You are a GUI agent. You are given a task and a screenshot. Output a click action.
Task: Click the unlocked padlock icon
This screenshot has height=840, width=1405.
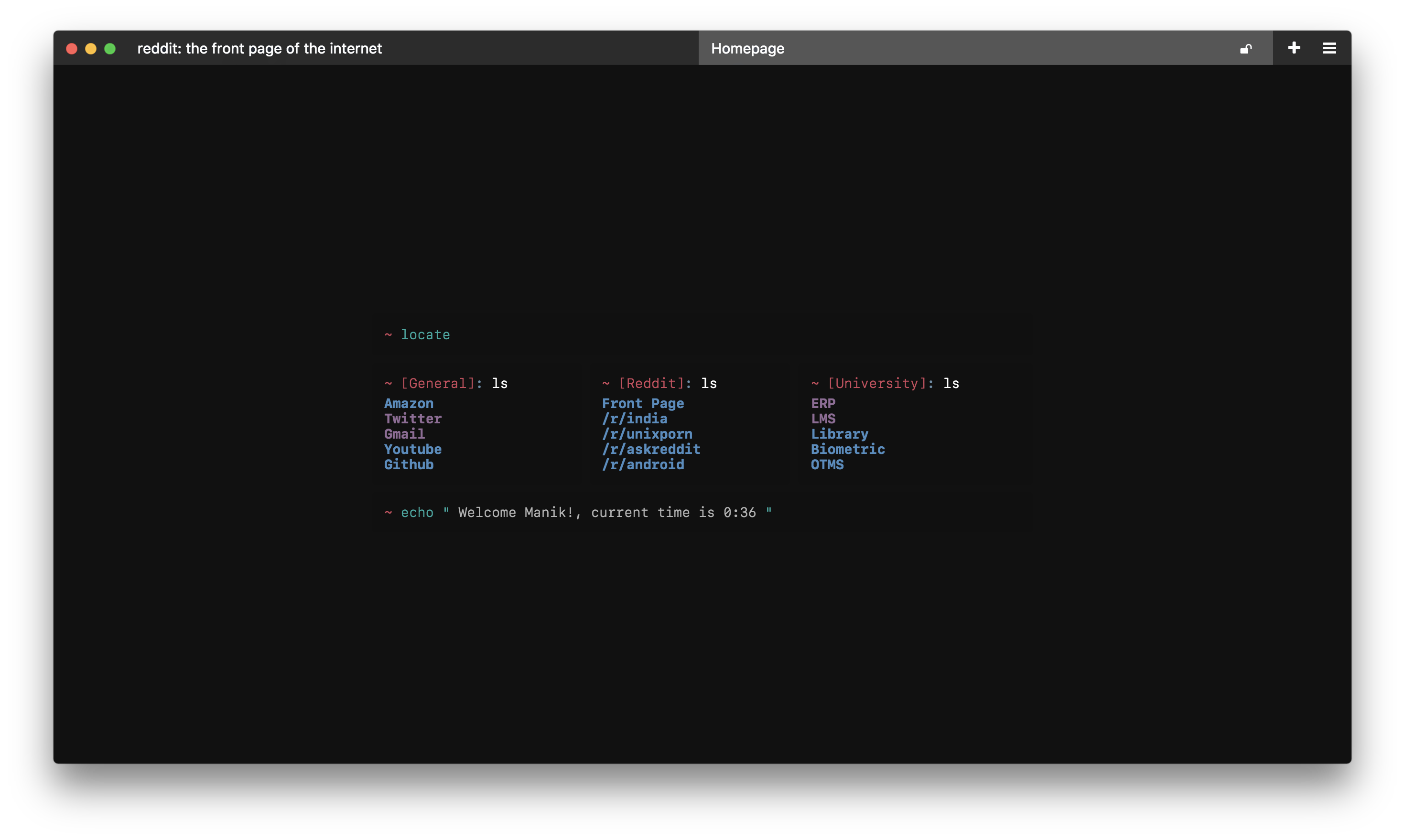[1246, 48]
